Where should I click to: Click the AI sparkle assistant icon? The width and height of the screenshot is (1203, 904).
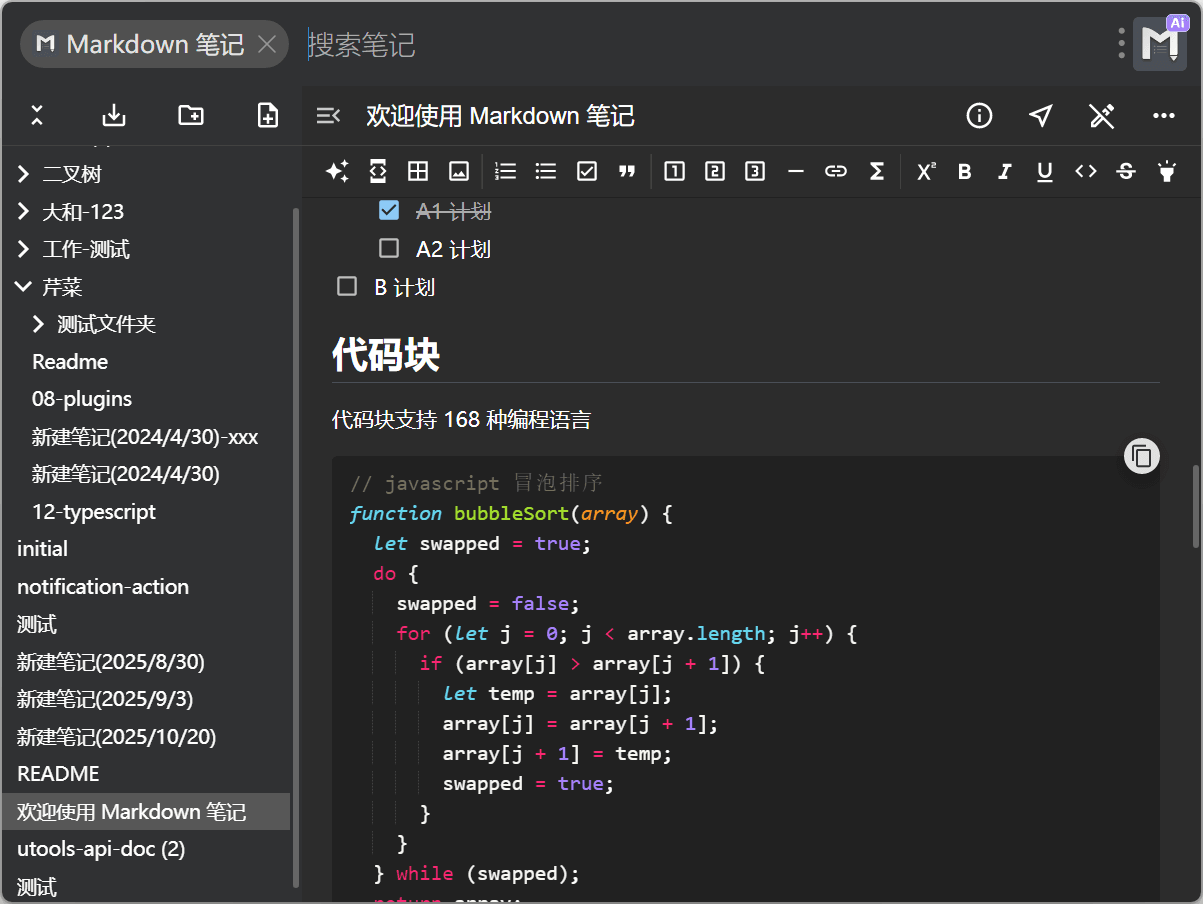(x=337, y=171)
